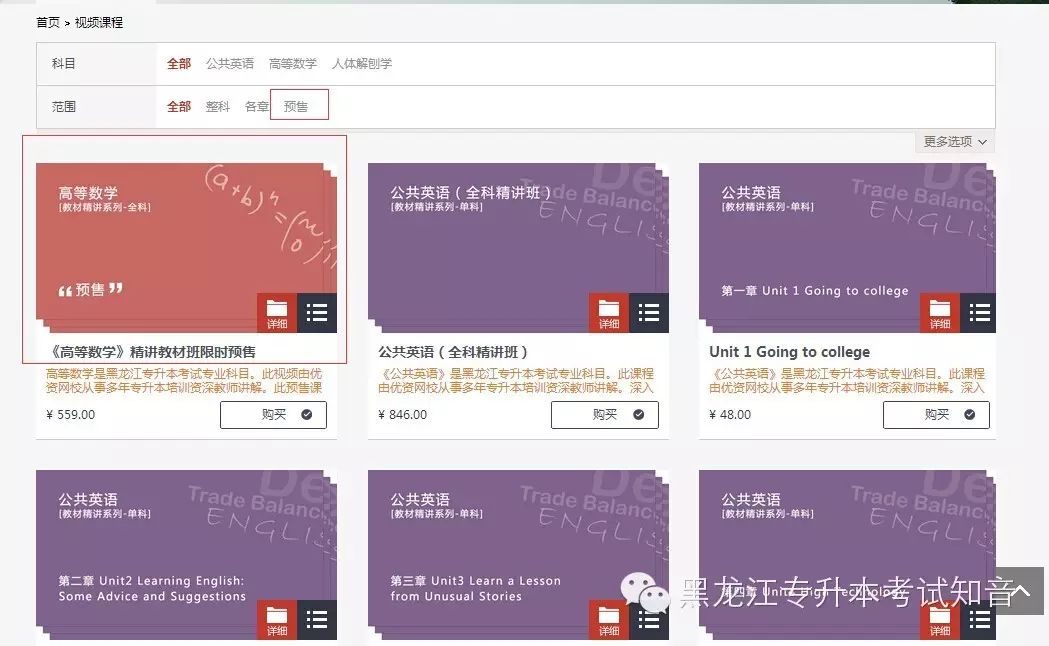Filter range by 整科
Screen dimensions: 1049x646
pyautogui.click(x=217, y=106)
